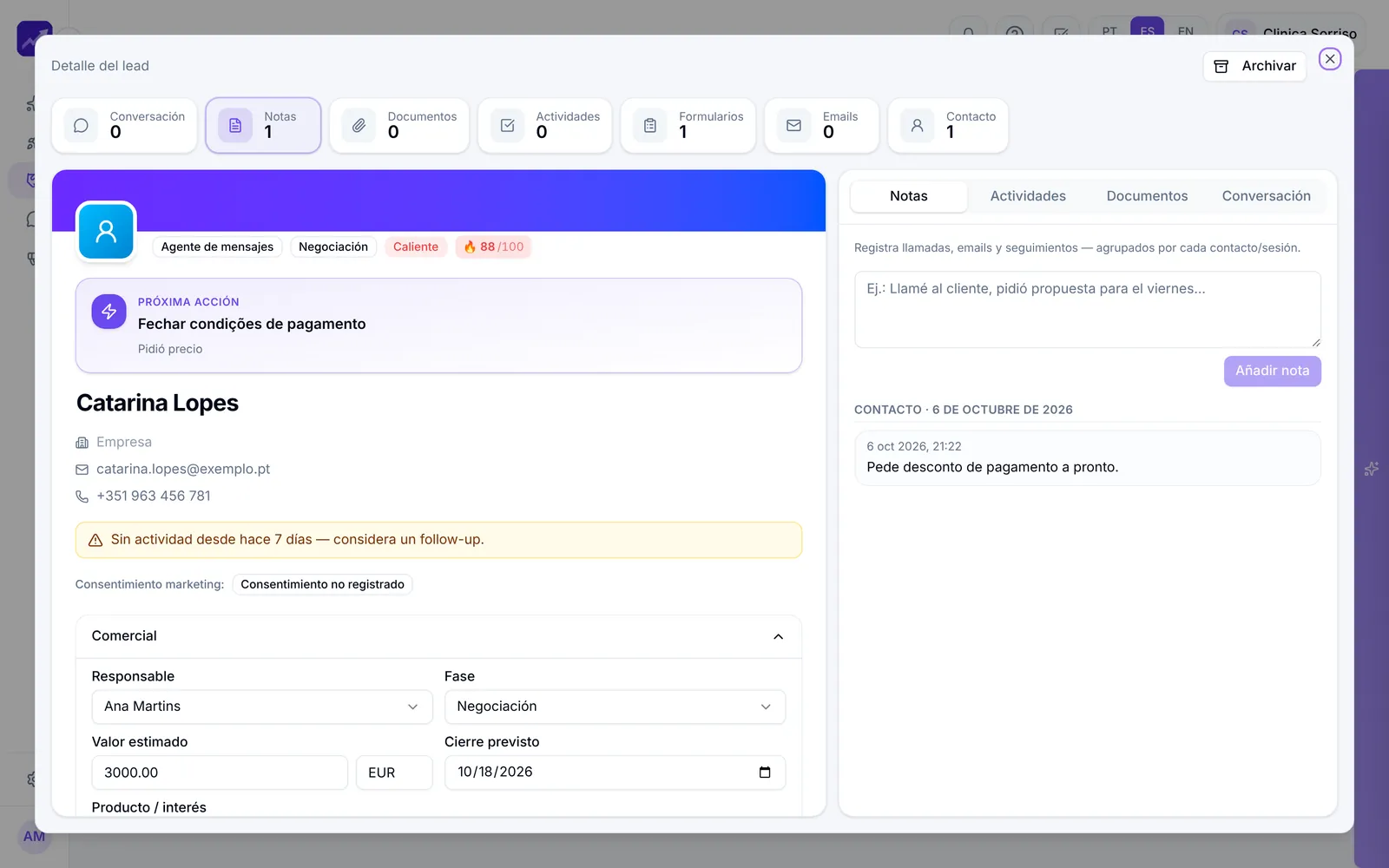Viewport: 1389px width, 868px height.
Task: Open the Documentos card with paperclip icon
Action: [399, 126]
